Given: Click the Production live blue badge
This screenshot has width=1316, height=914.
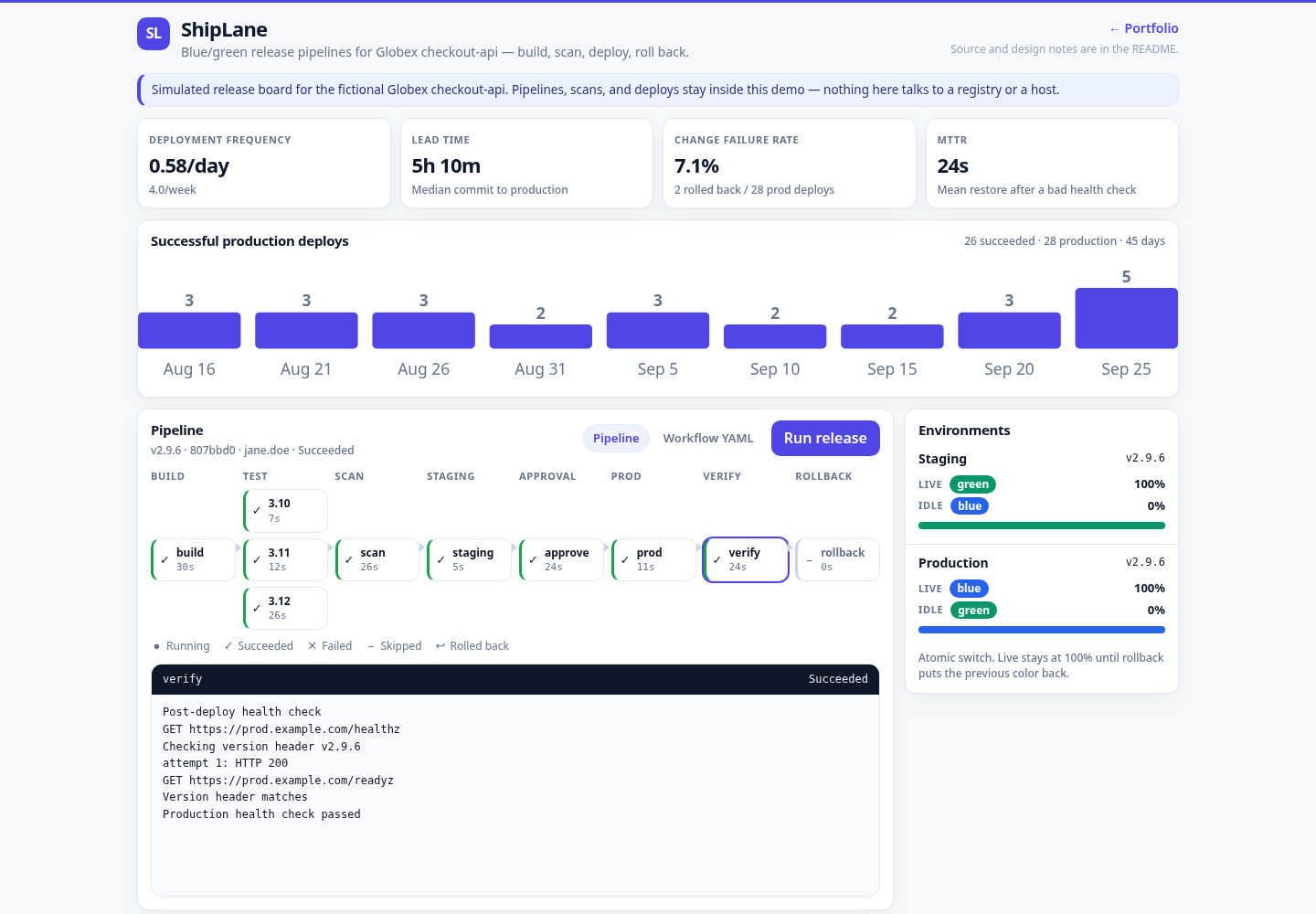Looking at the screenshot, I should tap(969, 589).
